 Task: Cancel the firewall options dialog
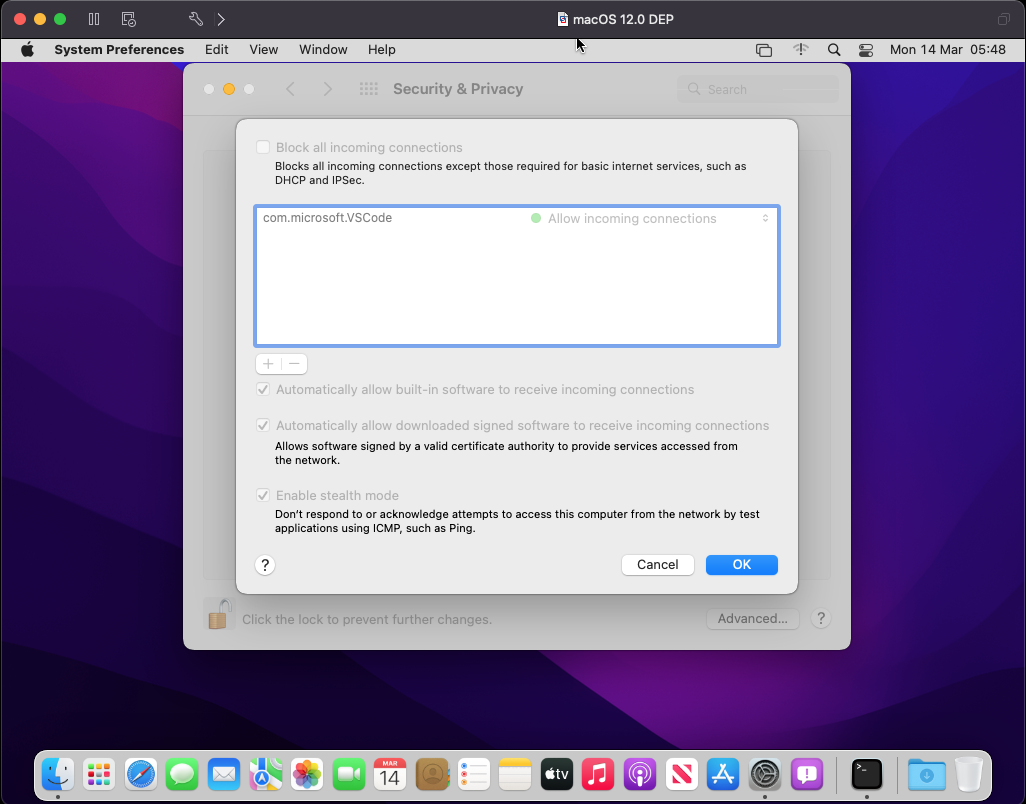657,565
